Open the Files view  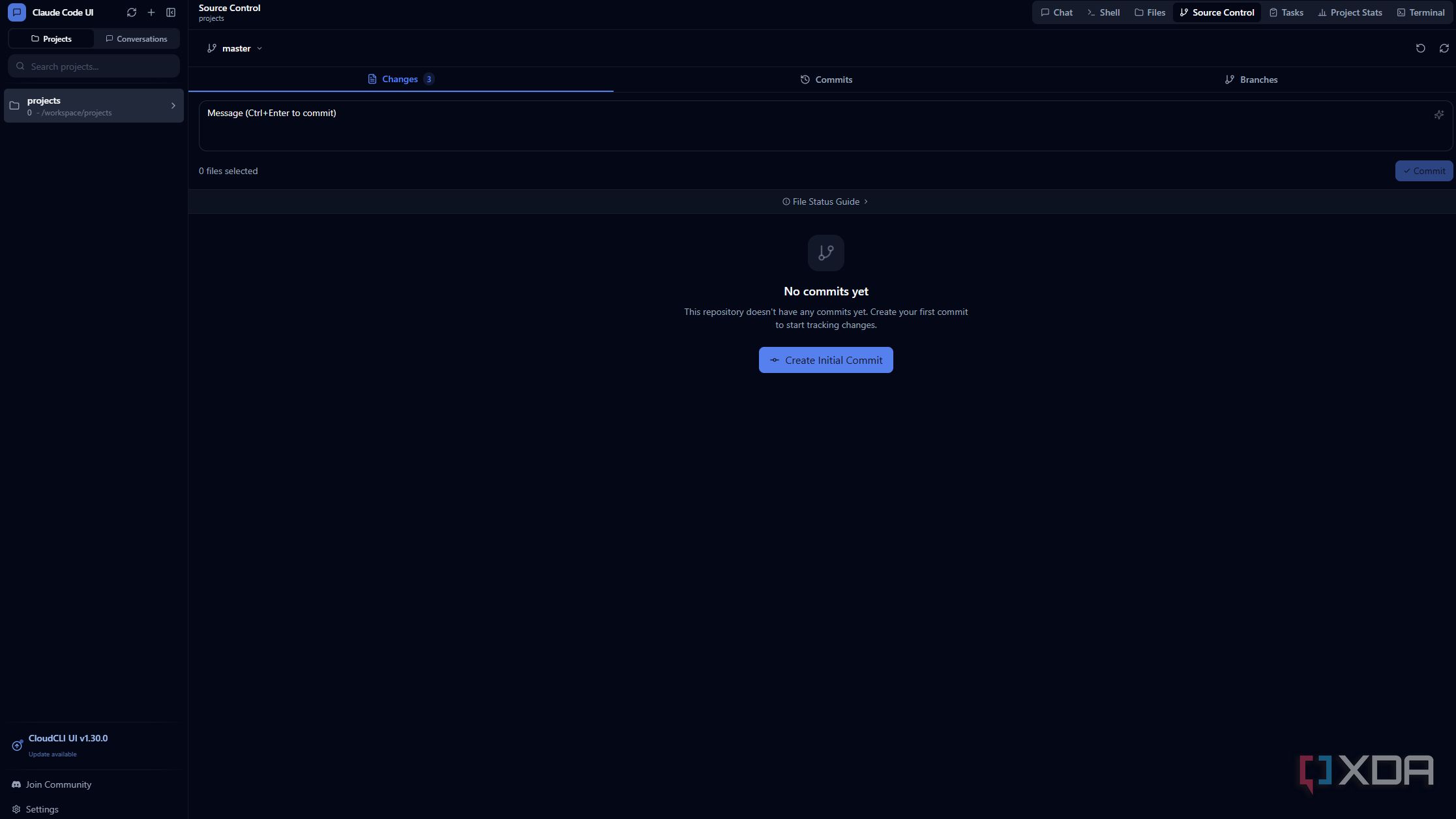coord(1150,12)
